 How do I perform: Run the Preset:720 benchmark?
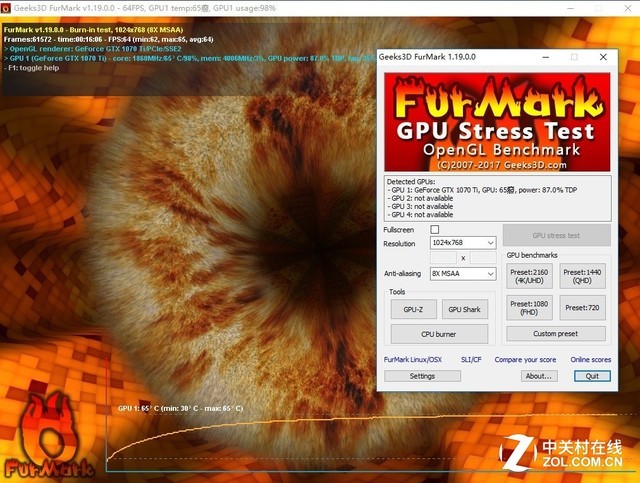pos(582,308)
